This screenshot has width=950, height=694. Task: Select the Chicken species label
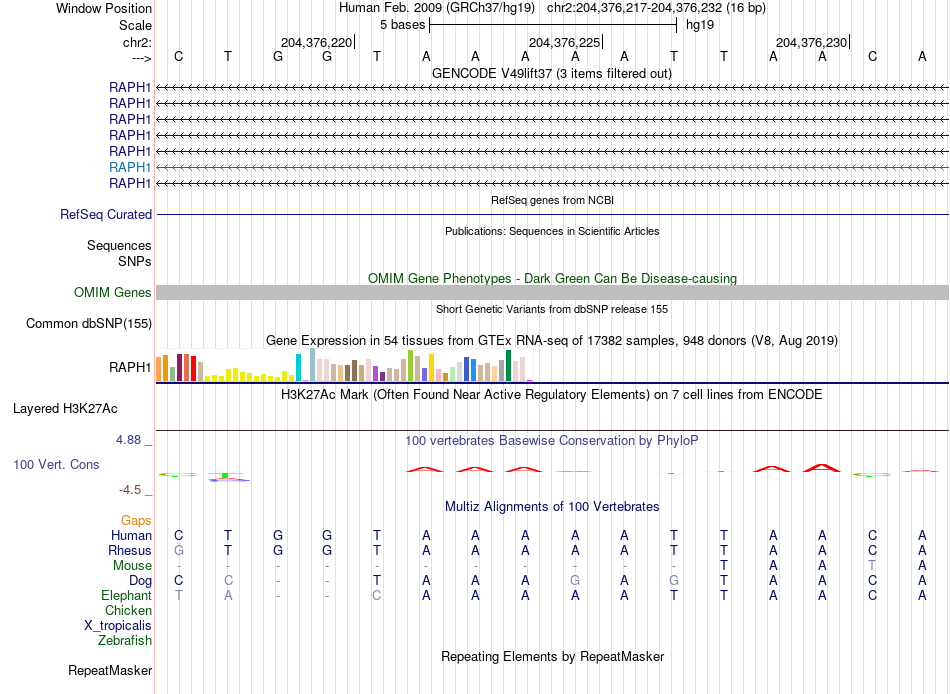click(x=128, y=611)
